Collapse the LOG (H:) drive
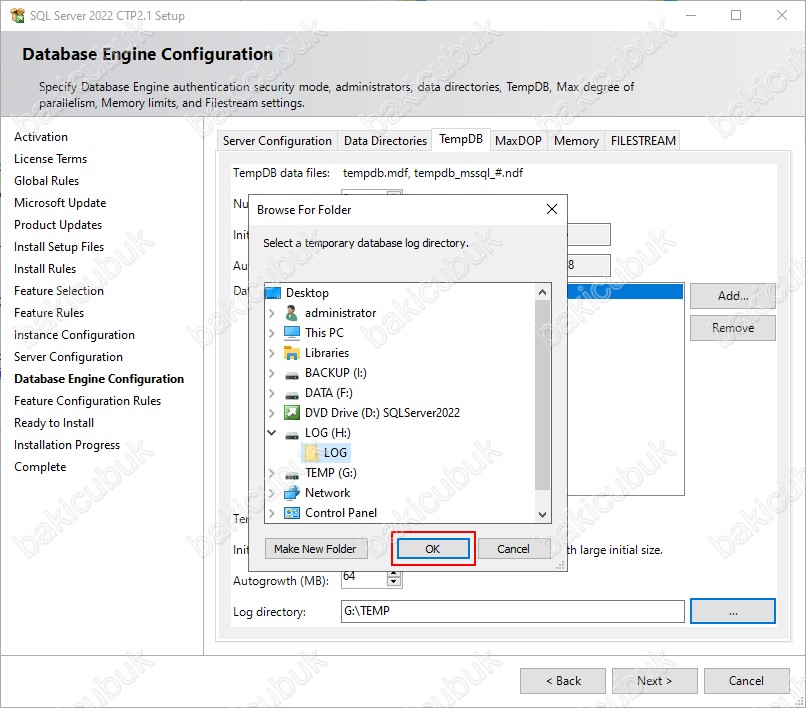This screenshot has height=708, width=806. pos(272,433)
